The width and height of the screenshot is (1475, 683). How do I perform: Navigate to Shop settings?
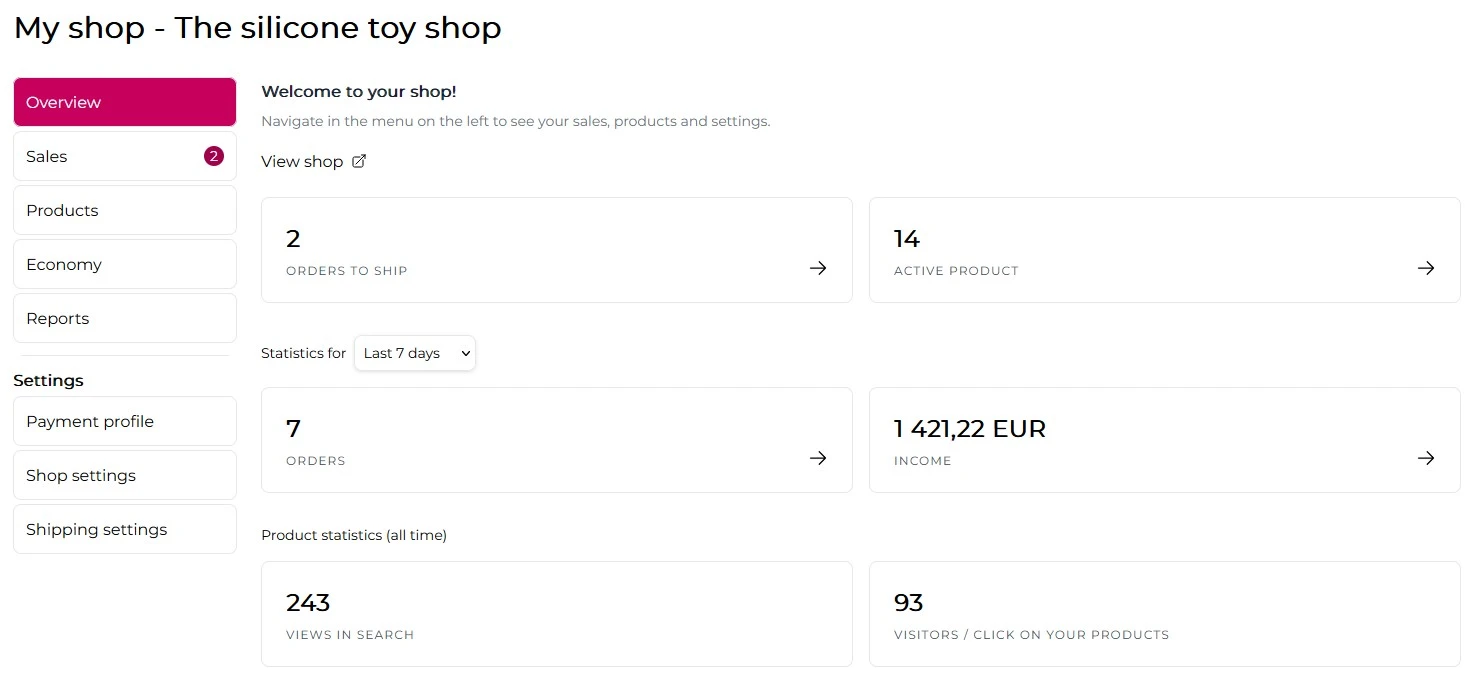pyautogui.click(x=125, y=475)
